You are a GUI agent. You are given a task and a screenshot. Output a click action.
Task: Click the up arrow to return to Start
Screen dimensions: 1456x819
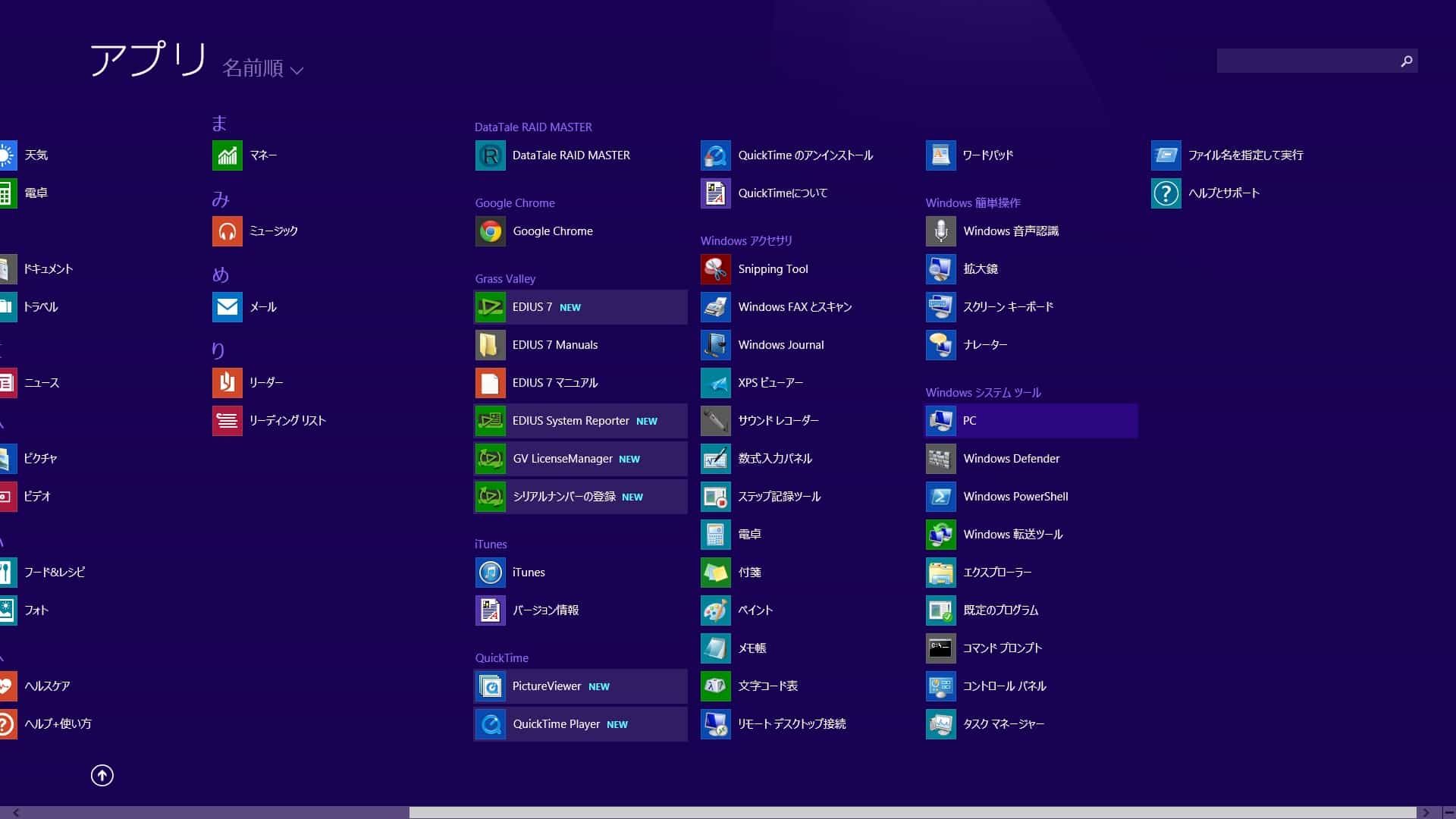(102, 775)
